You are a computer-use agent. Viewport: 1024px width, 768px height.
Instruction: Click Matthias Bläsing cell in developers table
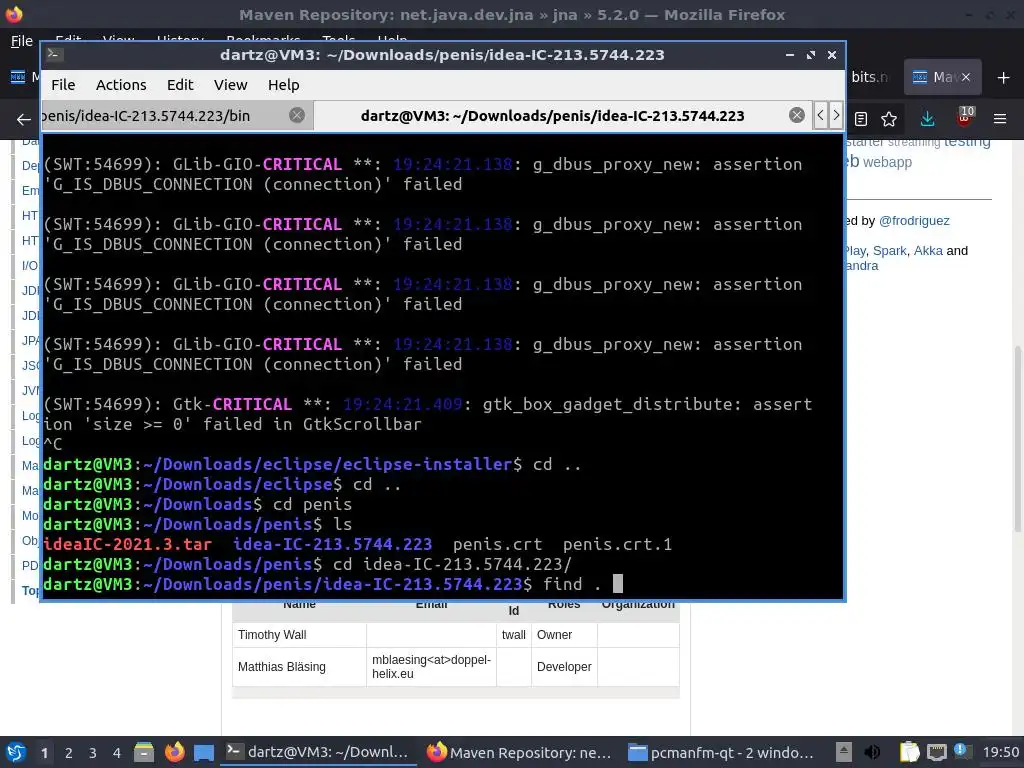[x=299, y=667]
